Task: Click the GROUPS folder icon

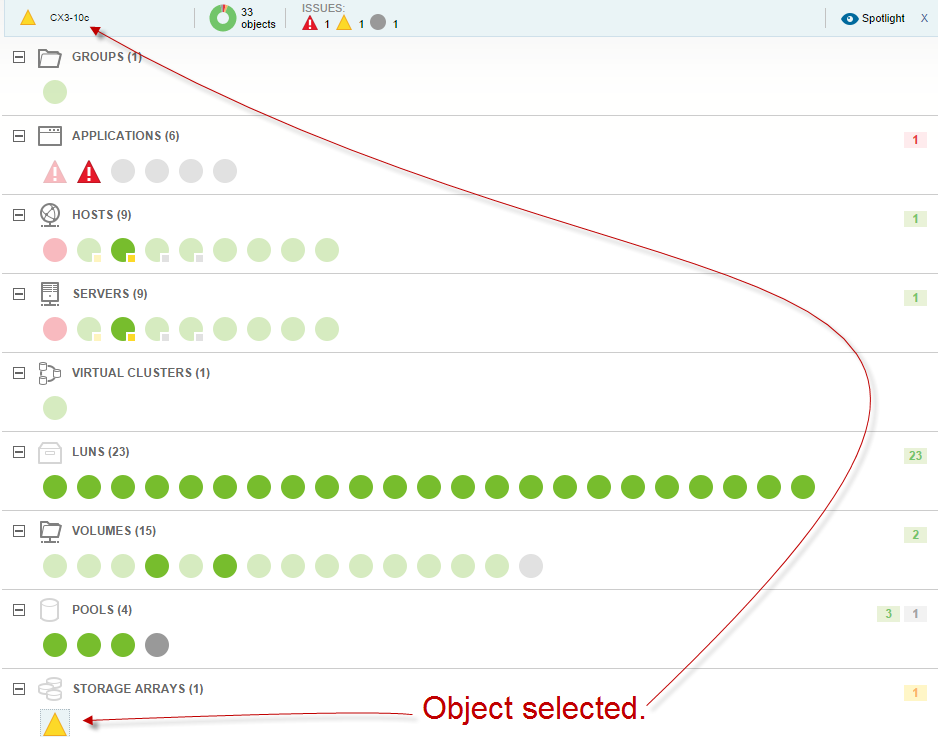Action: point(50,56)
